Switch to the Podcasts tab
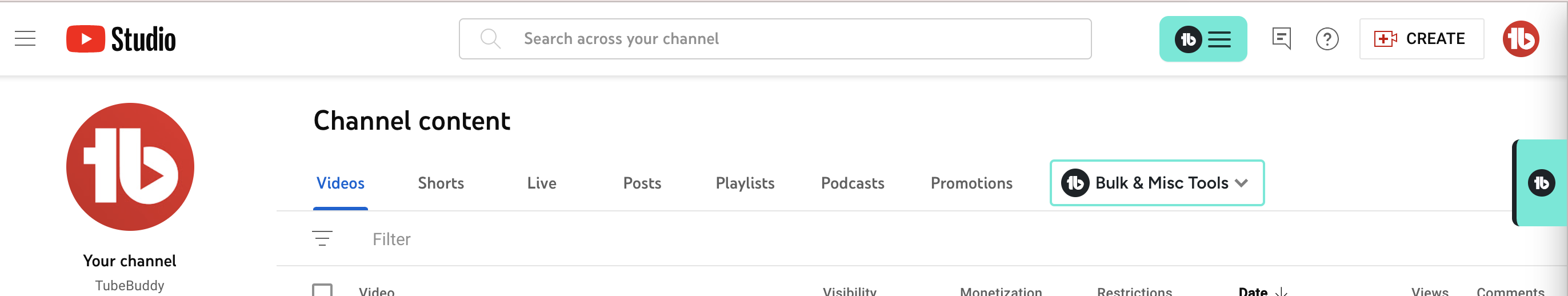Image resolution: width=1568 pixels, height=296 pixels. [x=852, y=183]
